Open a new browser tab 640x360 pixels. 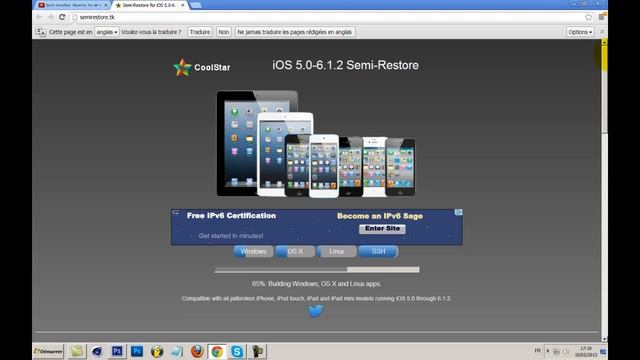tap(196, 5)
